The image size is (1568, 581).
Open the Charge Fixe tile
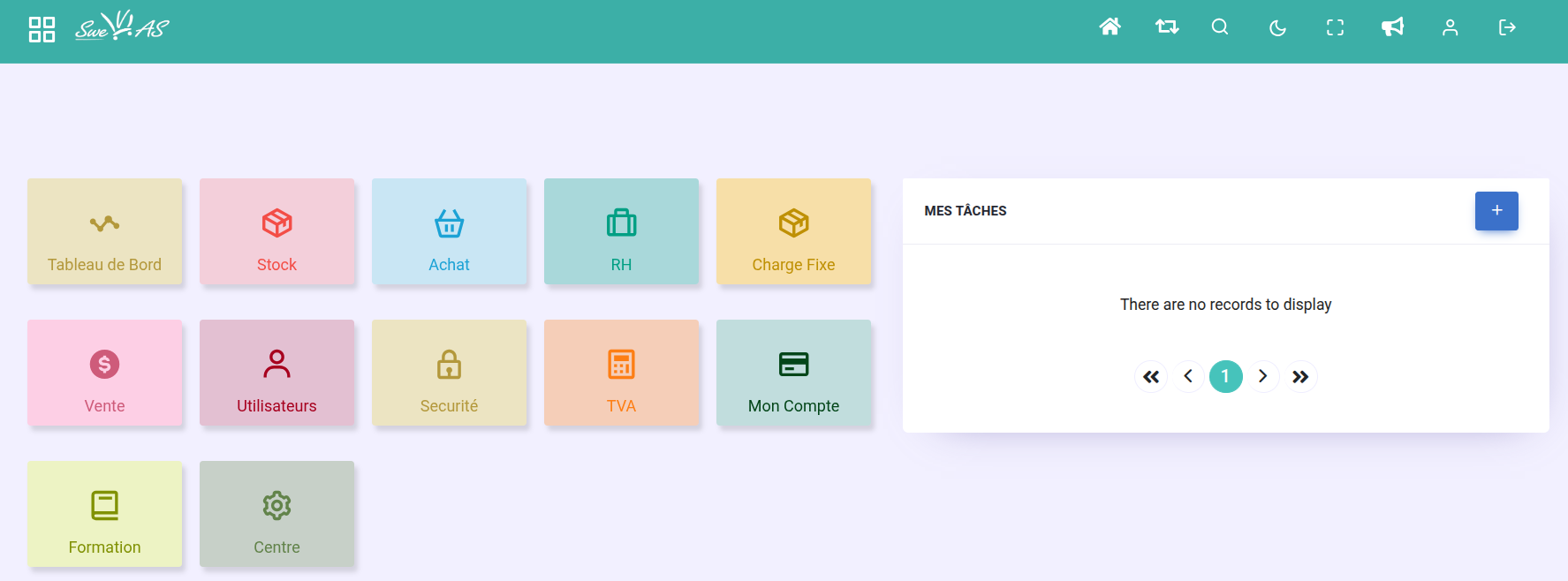(x=793, y=231)
